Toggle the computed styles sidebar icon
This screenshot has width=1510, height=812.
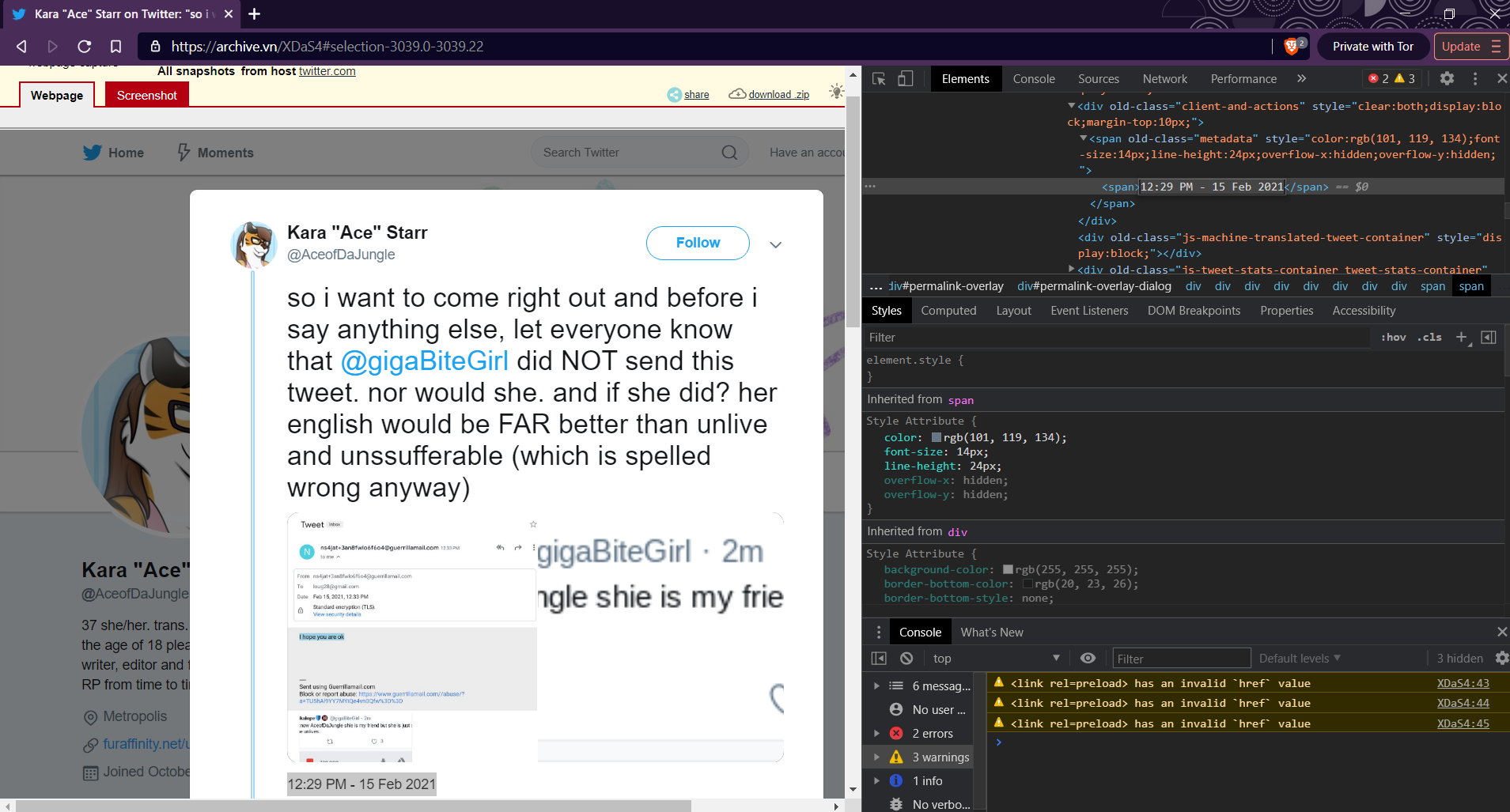click(1488, 338)
